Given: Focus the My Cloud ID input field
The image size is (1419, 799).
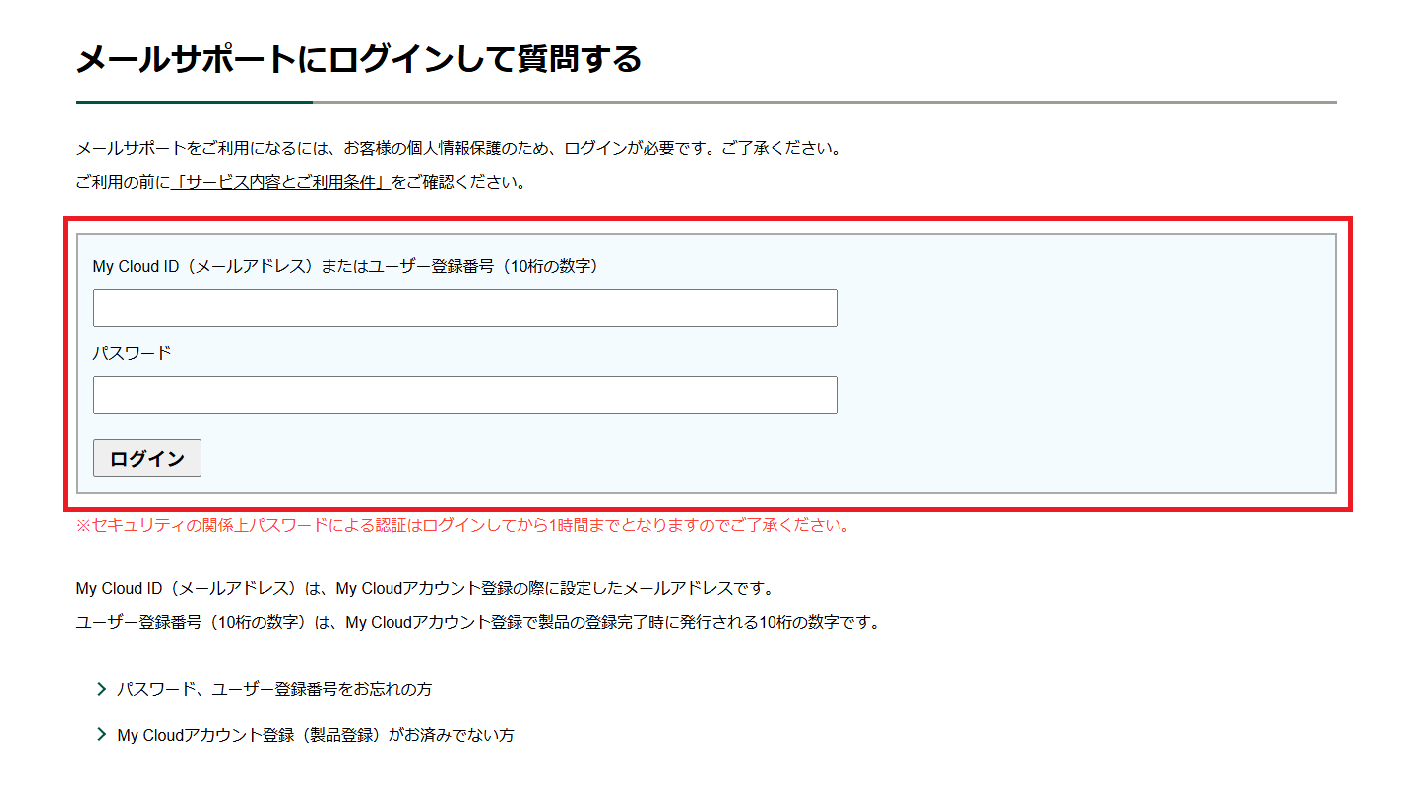Looking at the screenshot, I should [465, 308].
